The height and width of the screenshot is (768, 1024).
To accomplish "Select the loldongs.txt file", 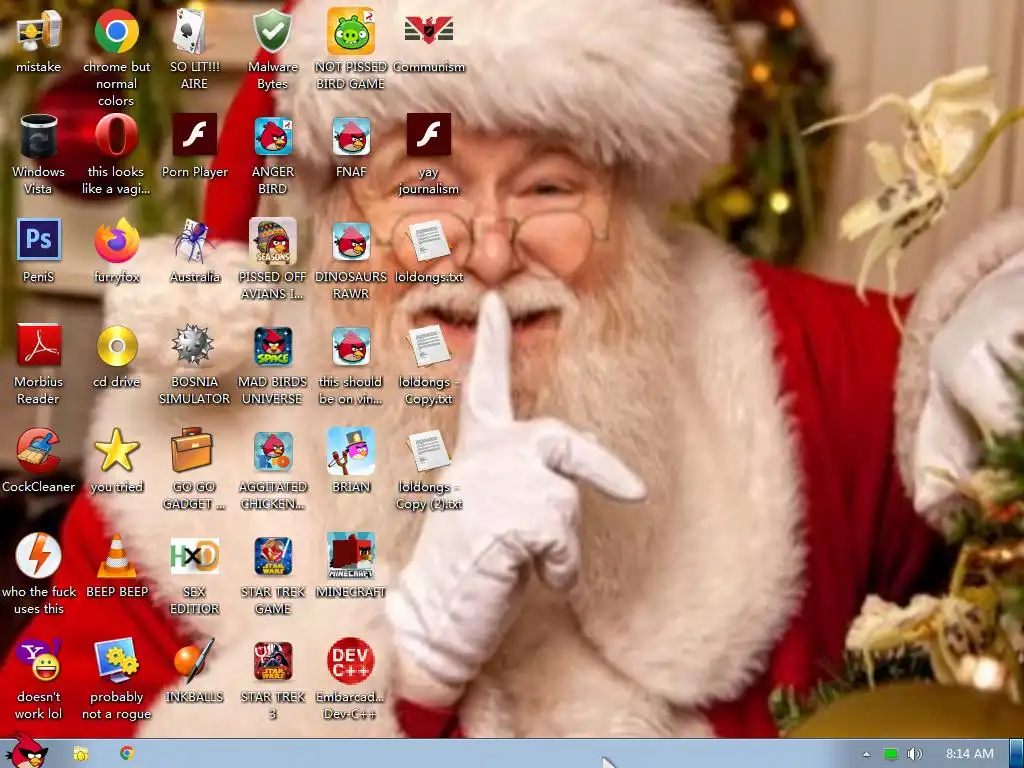I will point(428,241).
